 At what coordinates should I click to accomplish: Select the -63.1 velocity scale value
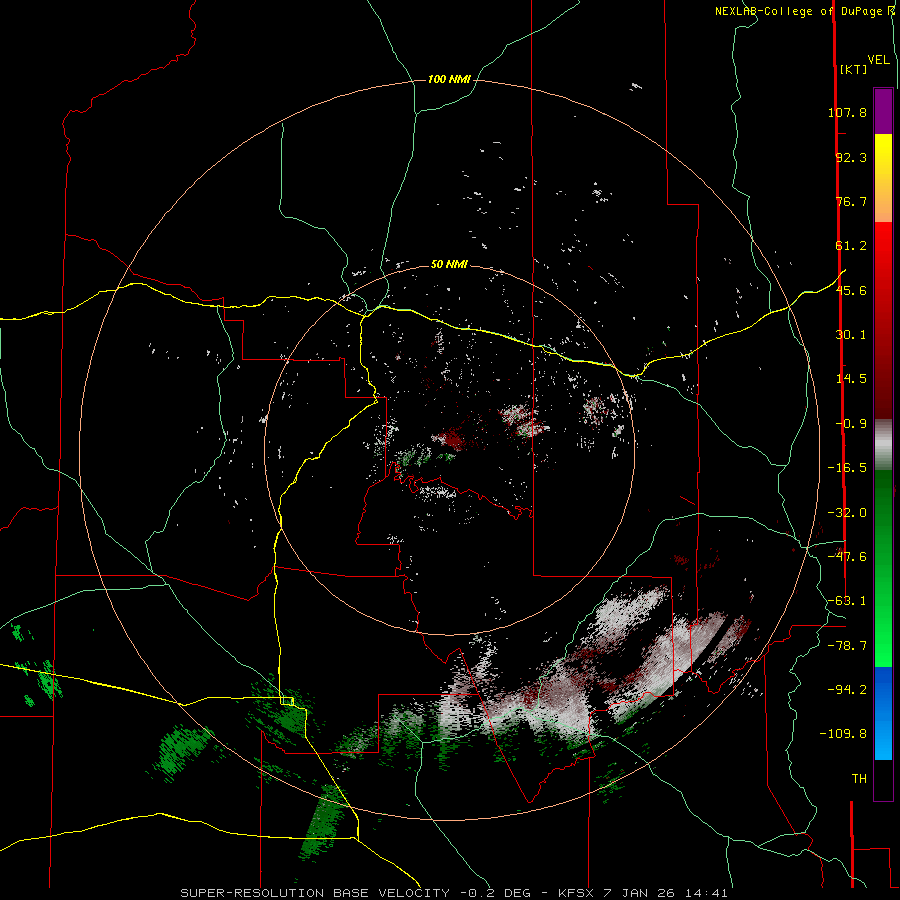847,601
